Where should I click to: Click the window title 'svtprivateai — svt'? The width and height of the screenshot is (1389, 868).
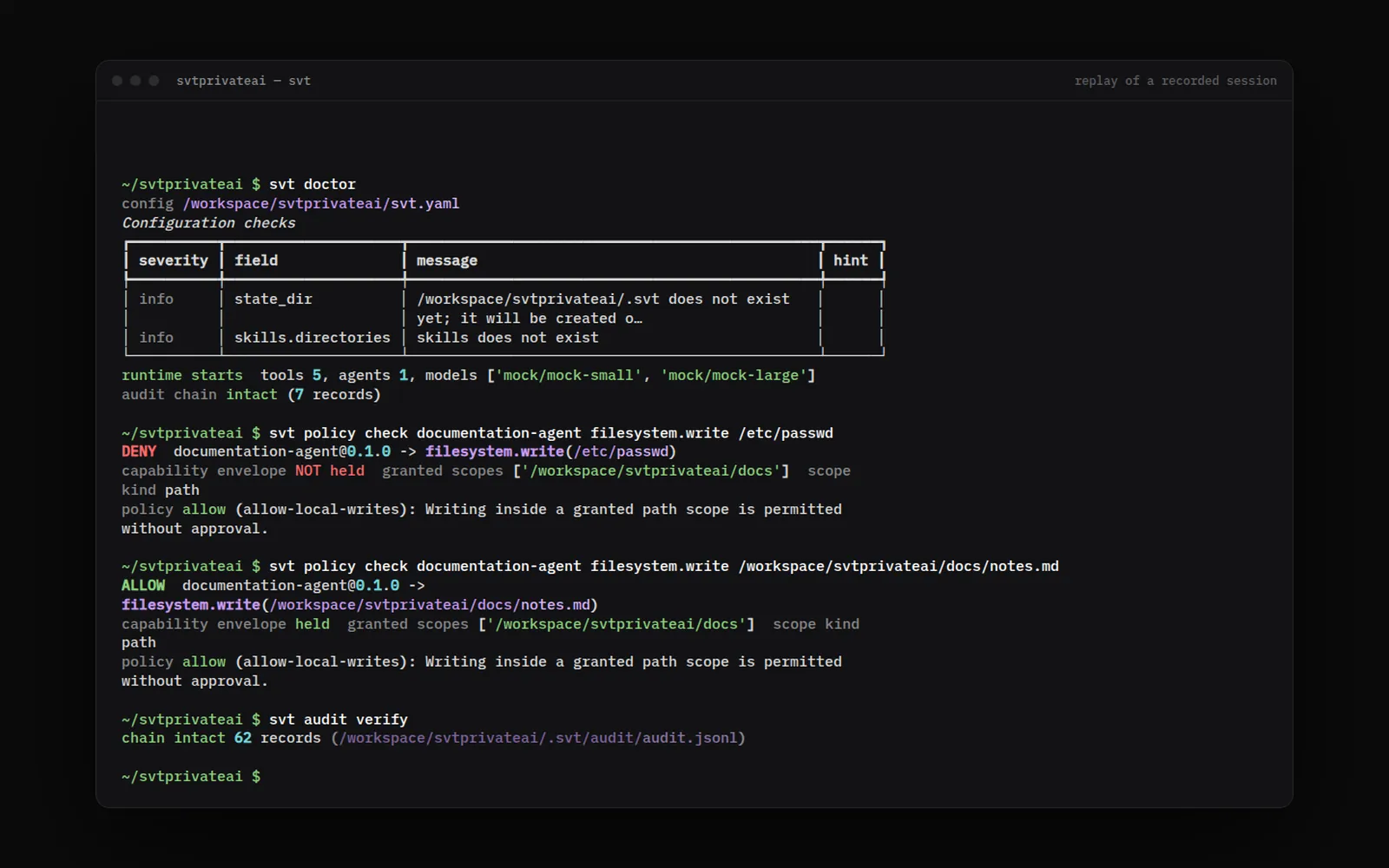coord(243,81)
